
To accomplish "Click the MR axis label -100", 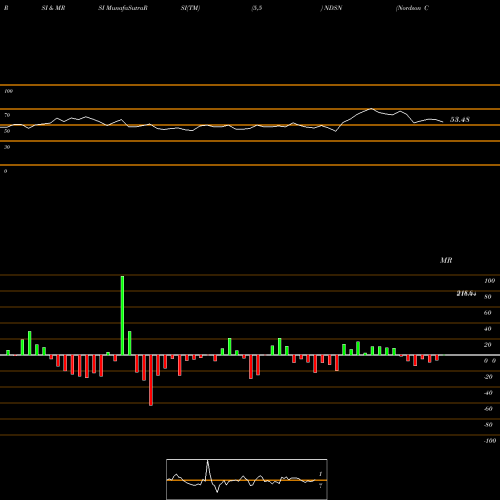I will click(489, 441).
